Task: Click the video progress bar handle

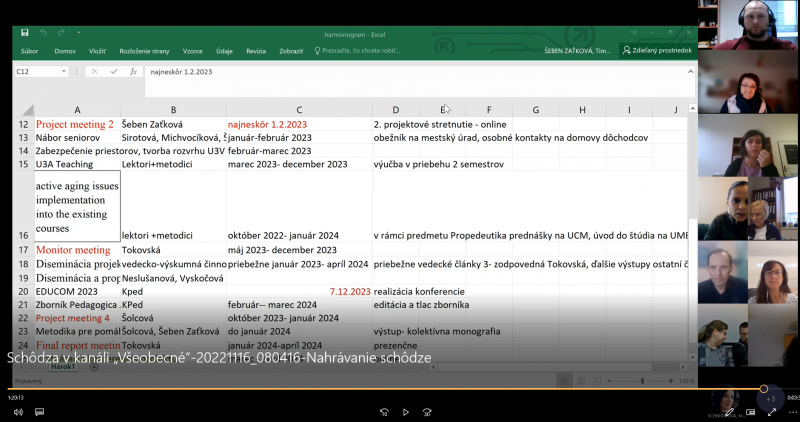Action: coord(764,389)
